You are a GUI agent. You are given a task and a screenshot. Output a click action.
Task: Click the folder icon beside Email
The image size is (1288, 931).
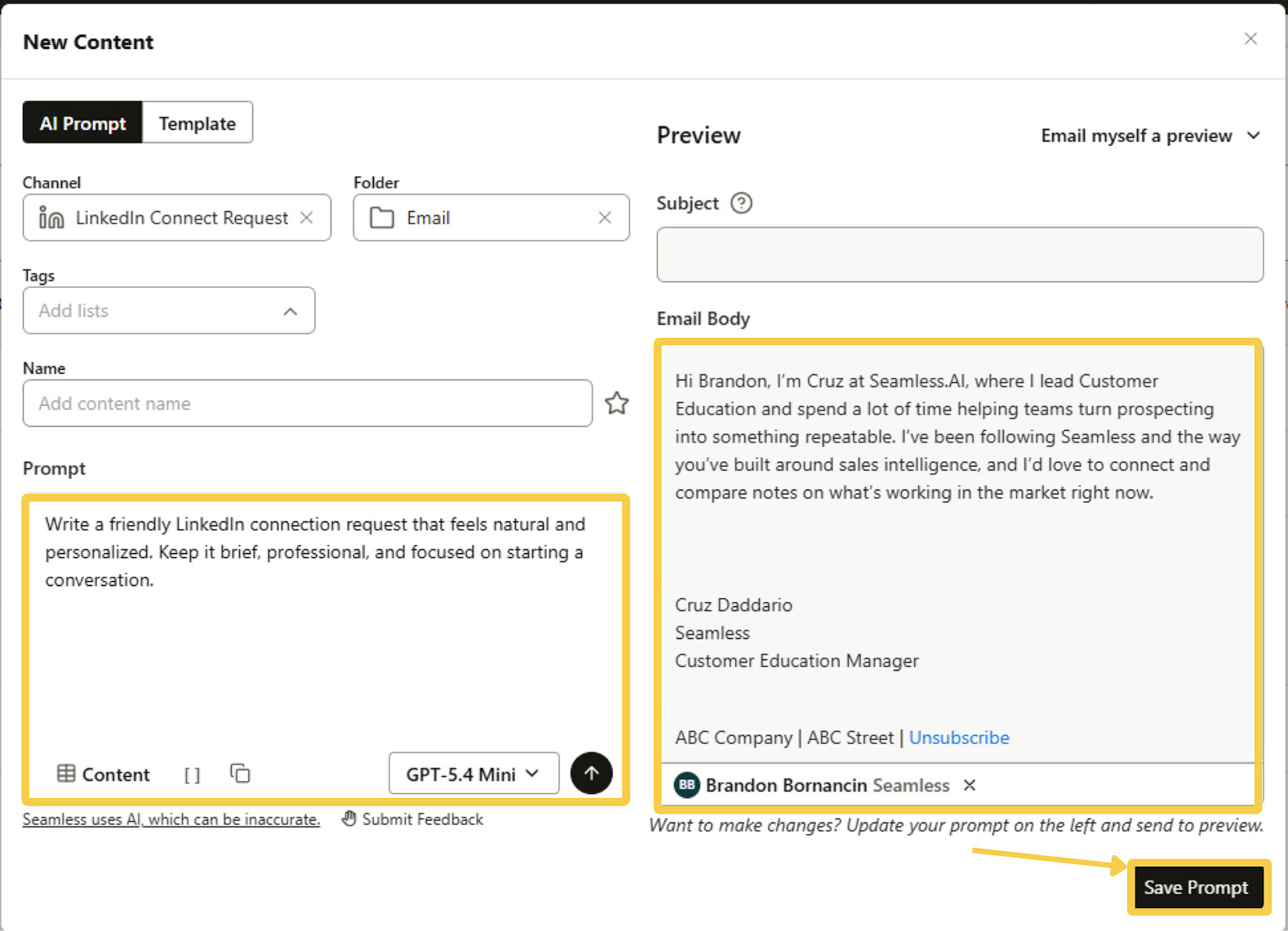382,218
